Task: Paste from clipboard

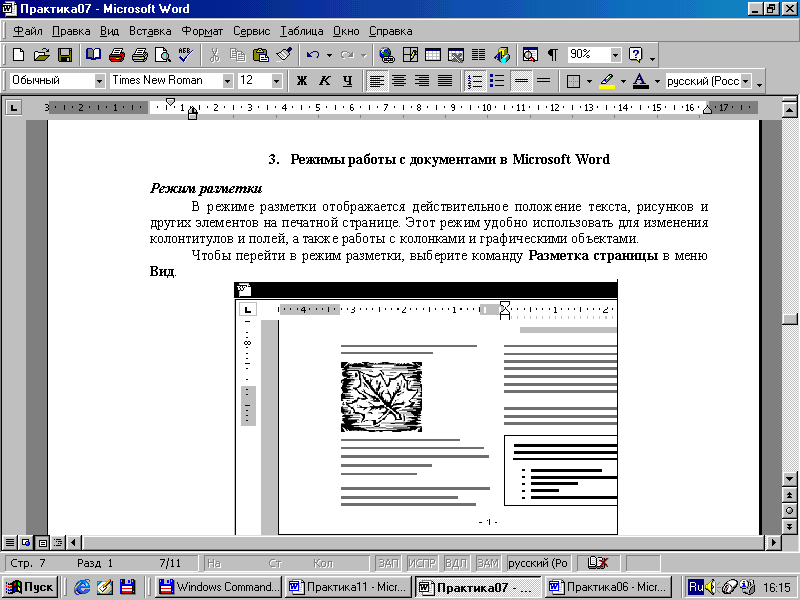Action: (261, 55)
